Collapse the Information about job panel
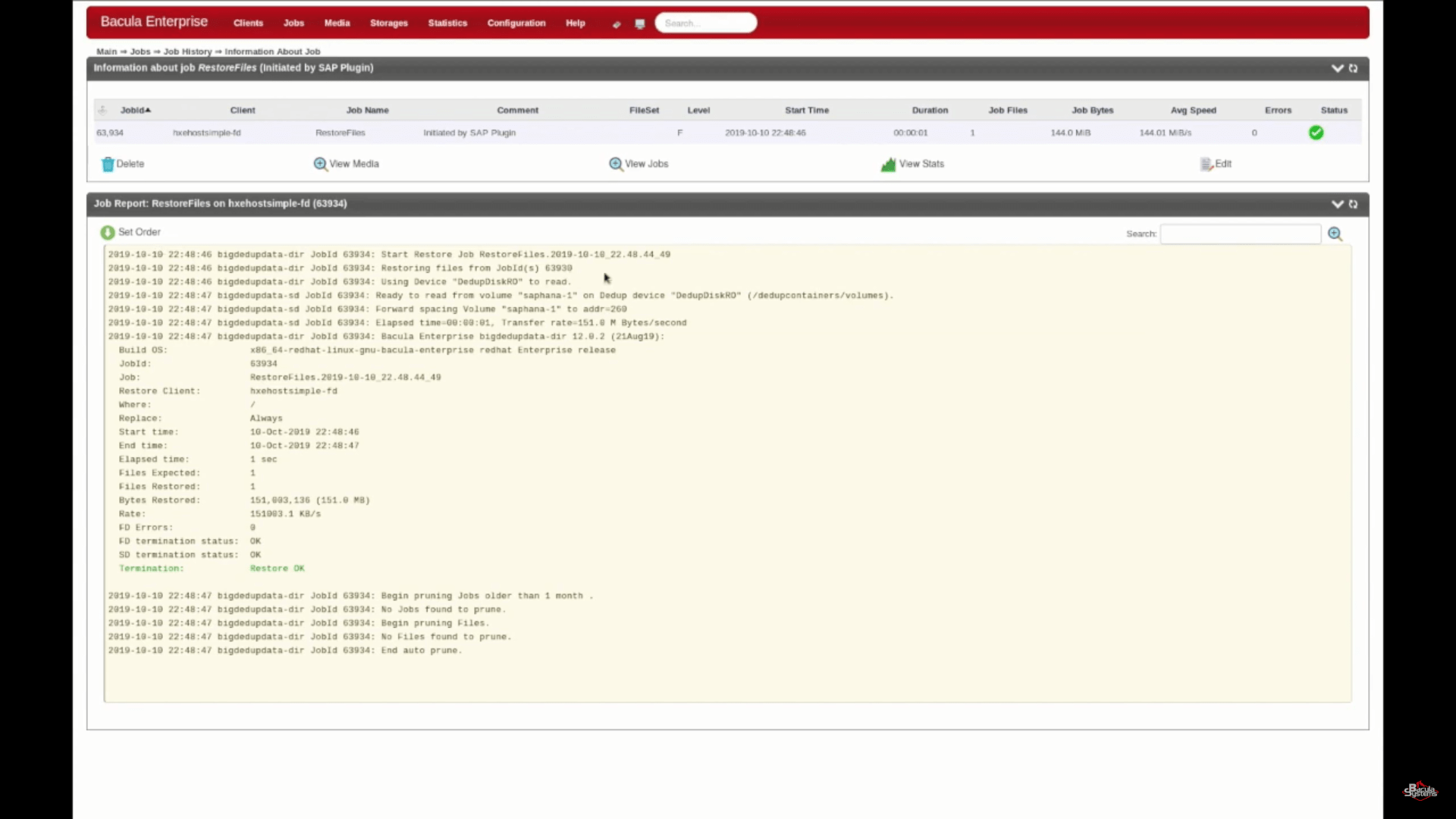Screen dimensions: 1456x819 coord(1337,68)
